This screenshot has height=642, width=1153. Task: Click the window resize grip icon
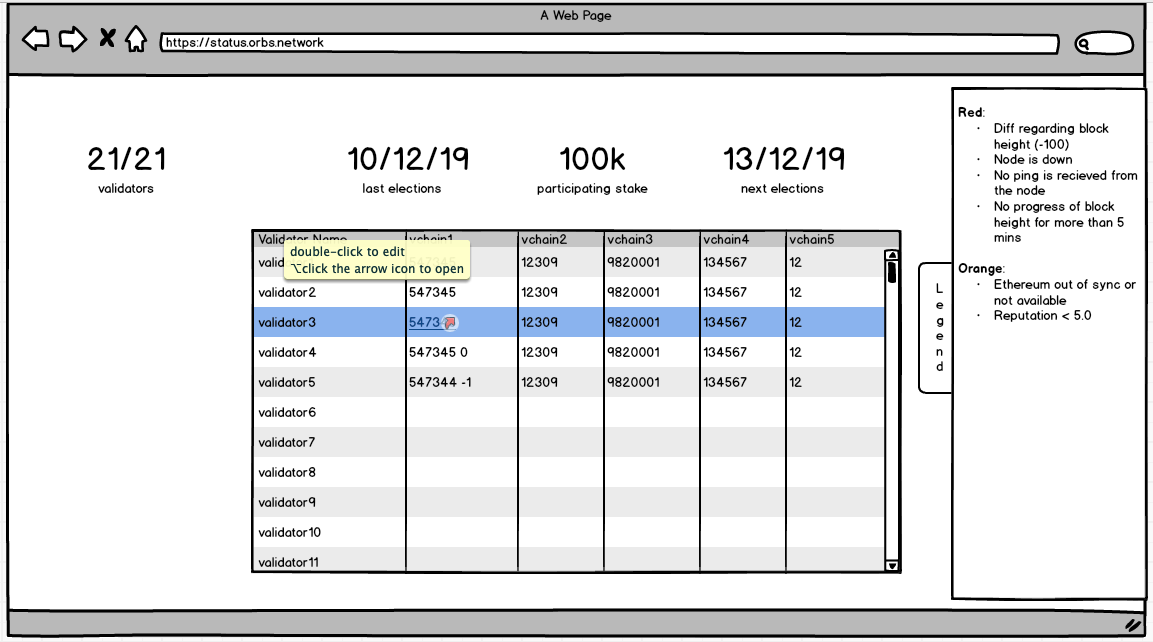[1132, 625]
